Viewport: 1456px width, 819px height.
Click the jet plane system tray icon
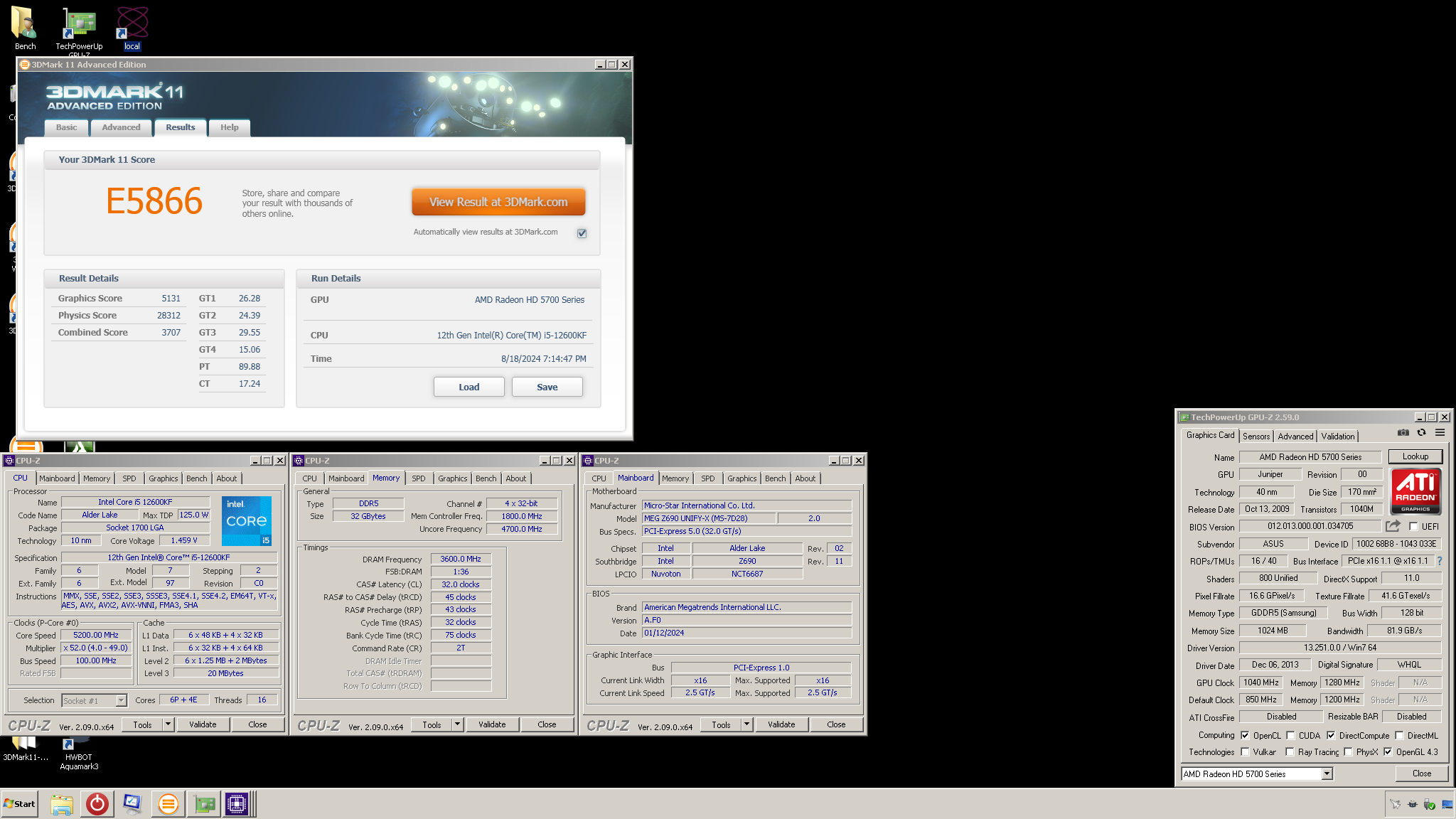[x=1396, y=804]
